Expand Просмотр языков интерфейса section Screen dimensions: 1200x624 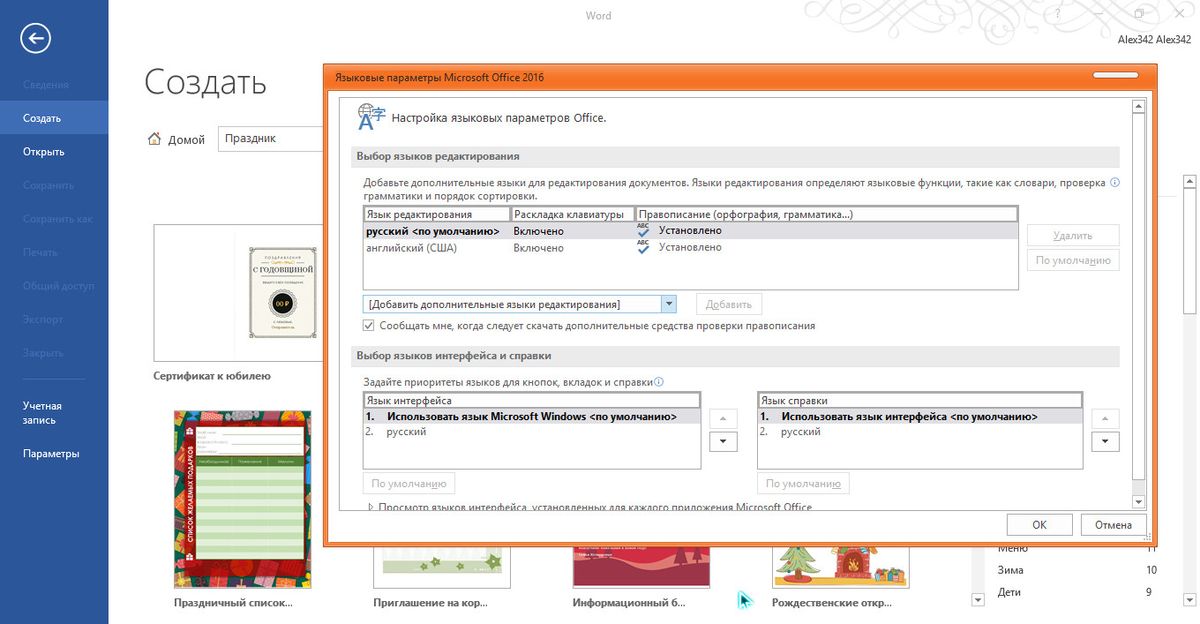point(371,507)
